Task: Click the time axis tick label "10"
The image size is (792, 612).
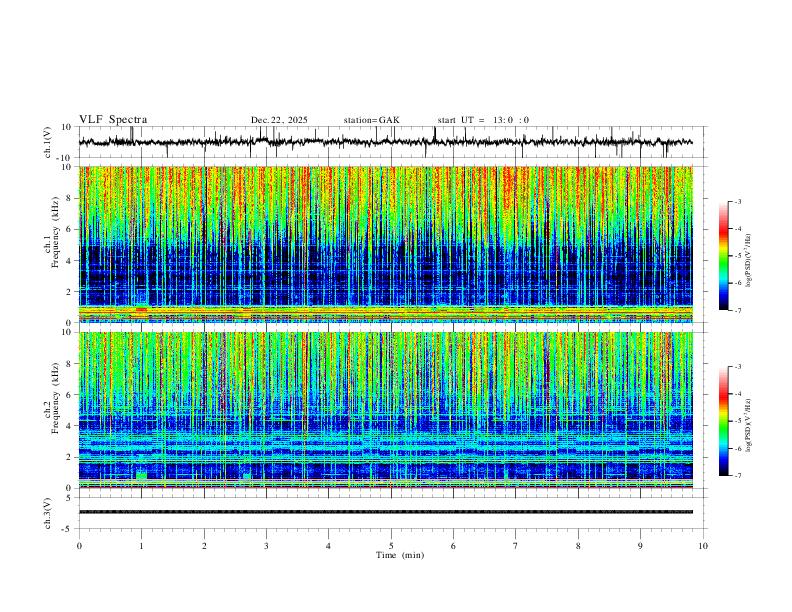Action: (x=703, y=546)
